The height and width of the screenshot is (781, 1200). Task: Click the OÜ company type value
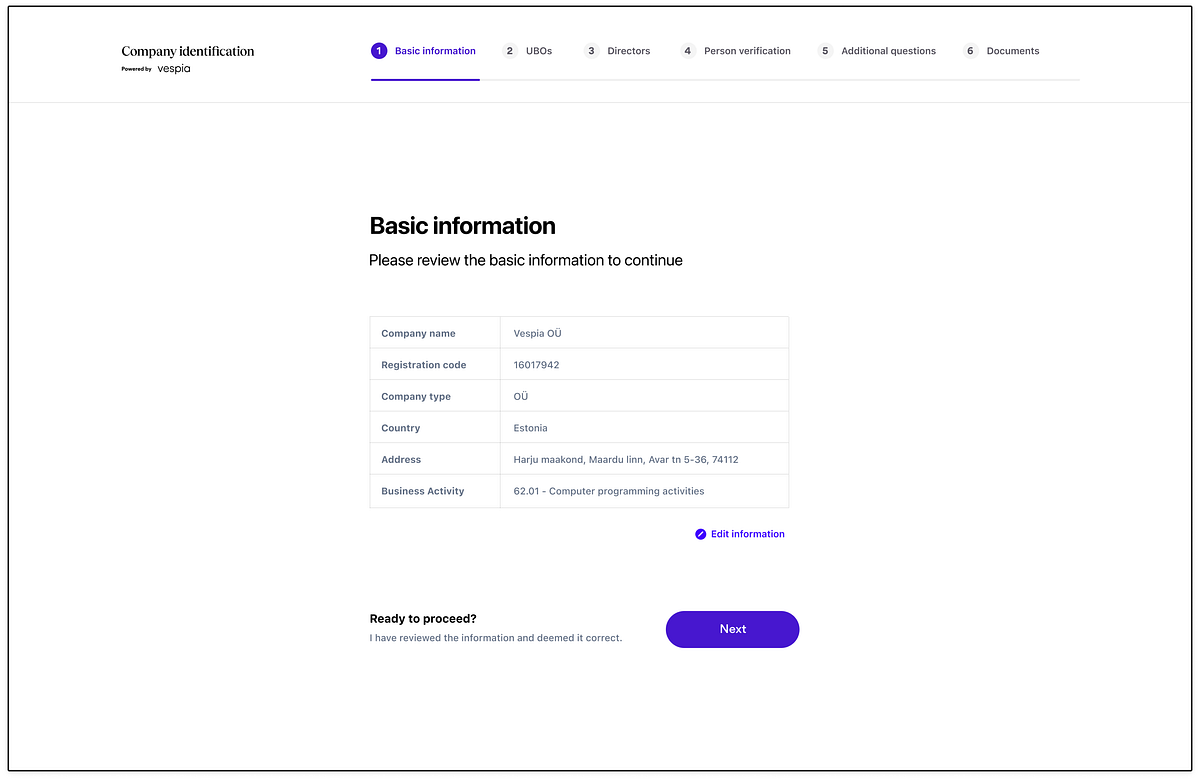[x=521, y=396]
